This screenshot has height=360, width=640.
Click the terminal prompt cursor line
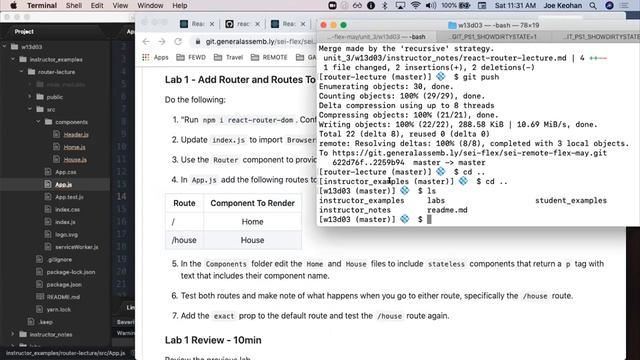tap(429, 220)
